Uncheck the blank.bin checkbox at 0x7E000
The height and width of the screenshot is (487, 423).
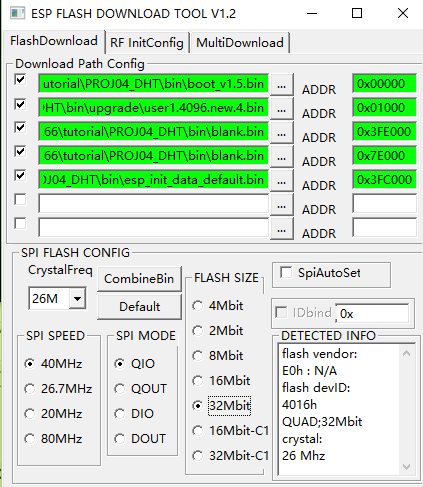[20, 151]
